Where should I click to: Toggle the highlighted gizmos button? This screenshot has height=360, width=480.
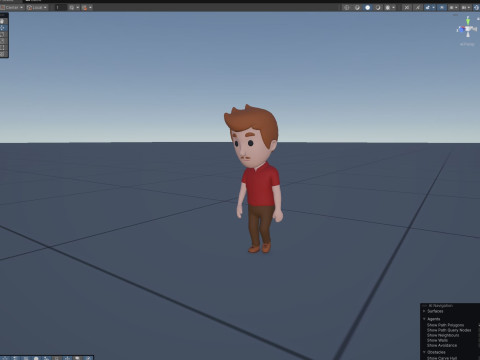[442, 7]
